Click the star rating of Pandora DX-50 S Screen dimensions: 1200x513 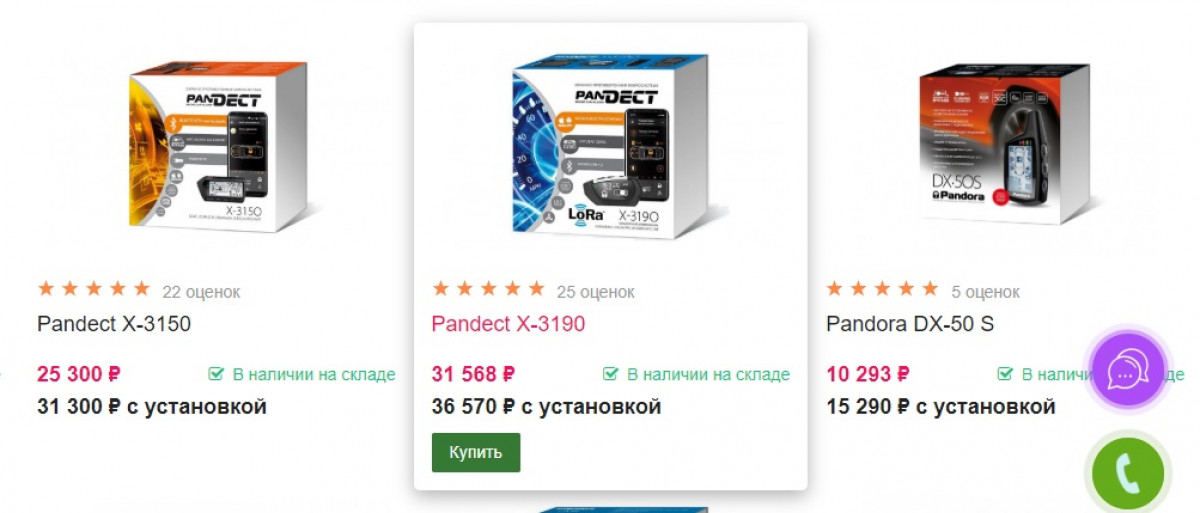(883, 290)
